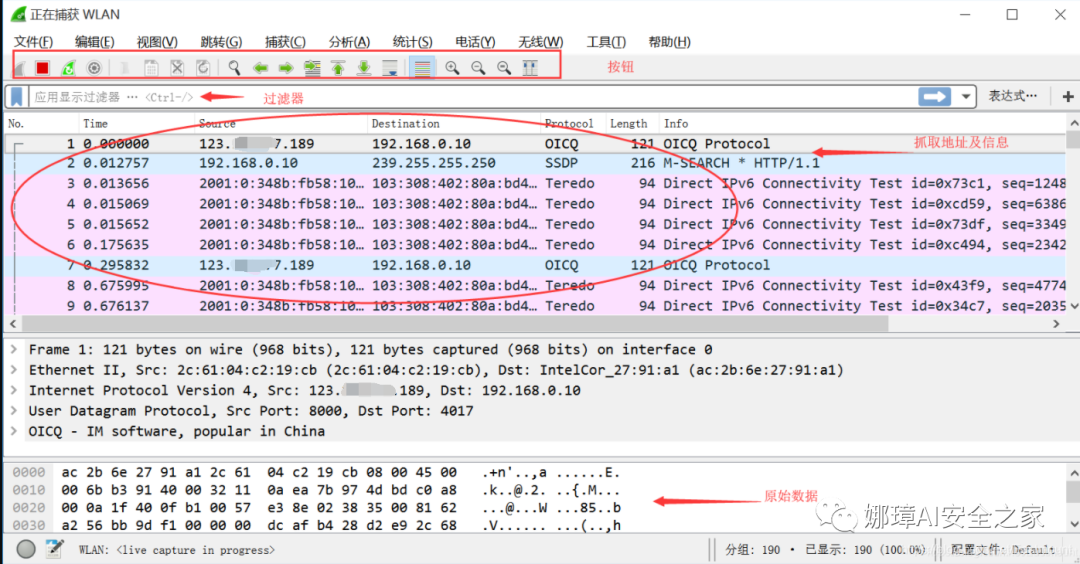Screen dimensions: 1080x564
Task: Open the 跳转(G) menu
Action: click(x=221, y=42)
